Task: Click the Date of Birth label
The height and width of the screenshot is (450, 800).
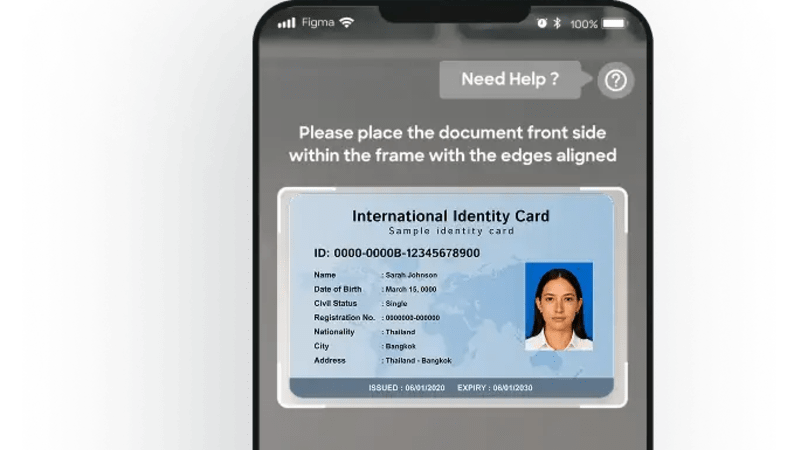Action: click(x=338, y=289)
